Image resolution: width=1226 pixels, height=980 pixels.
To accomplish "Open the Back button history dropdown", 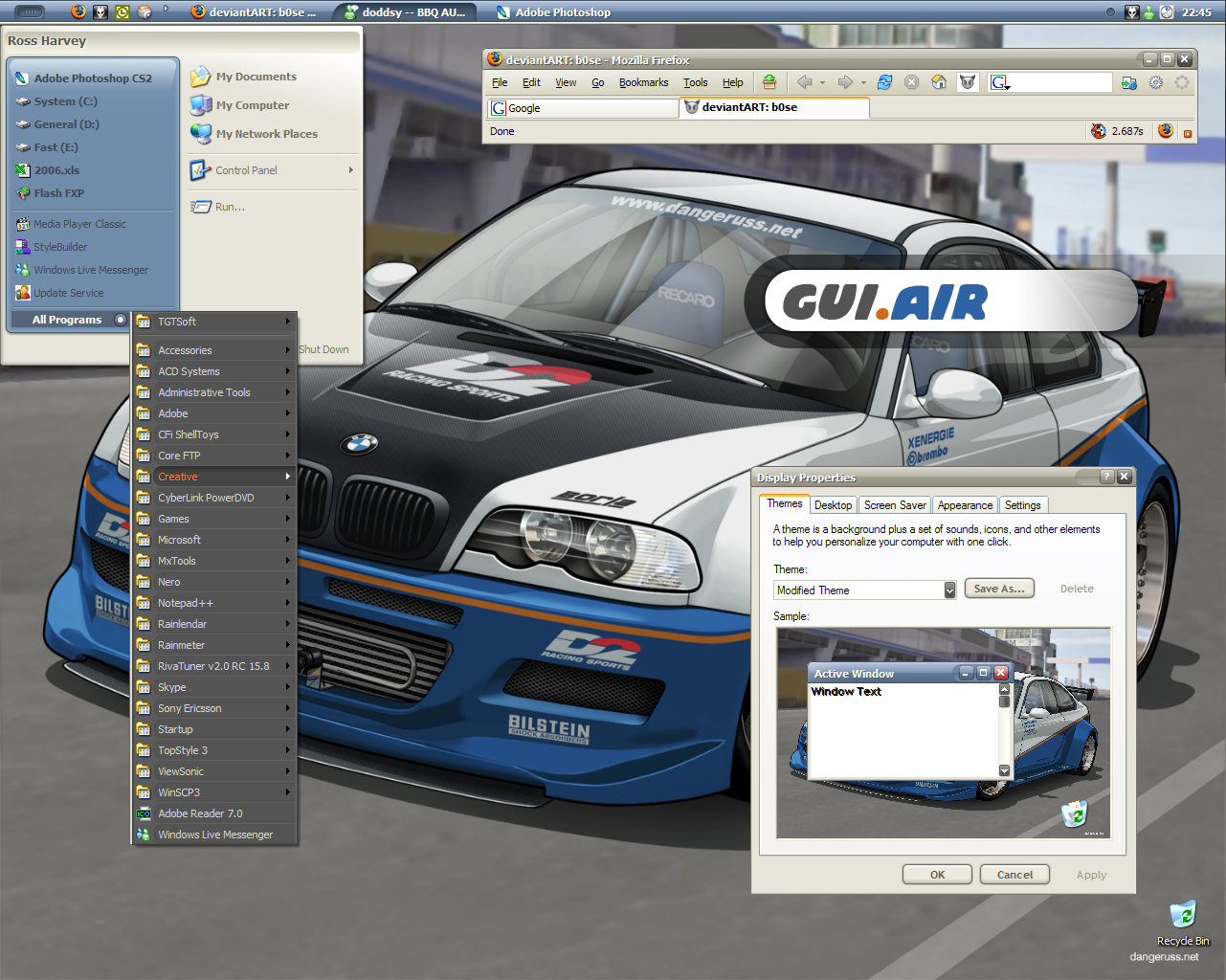I will [x=822, y=83].
